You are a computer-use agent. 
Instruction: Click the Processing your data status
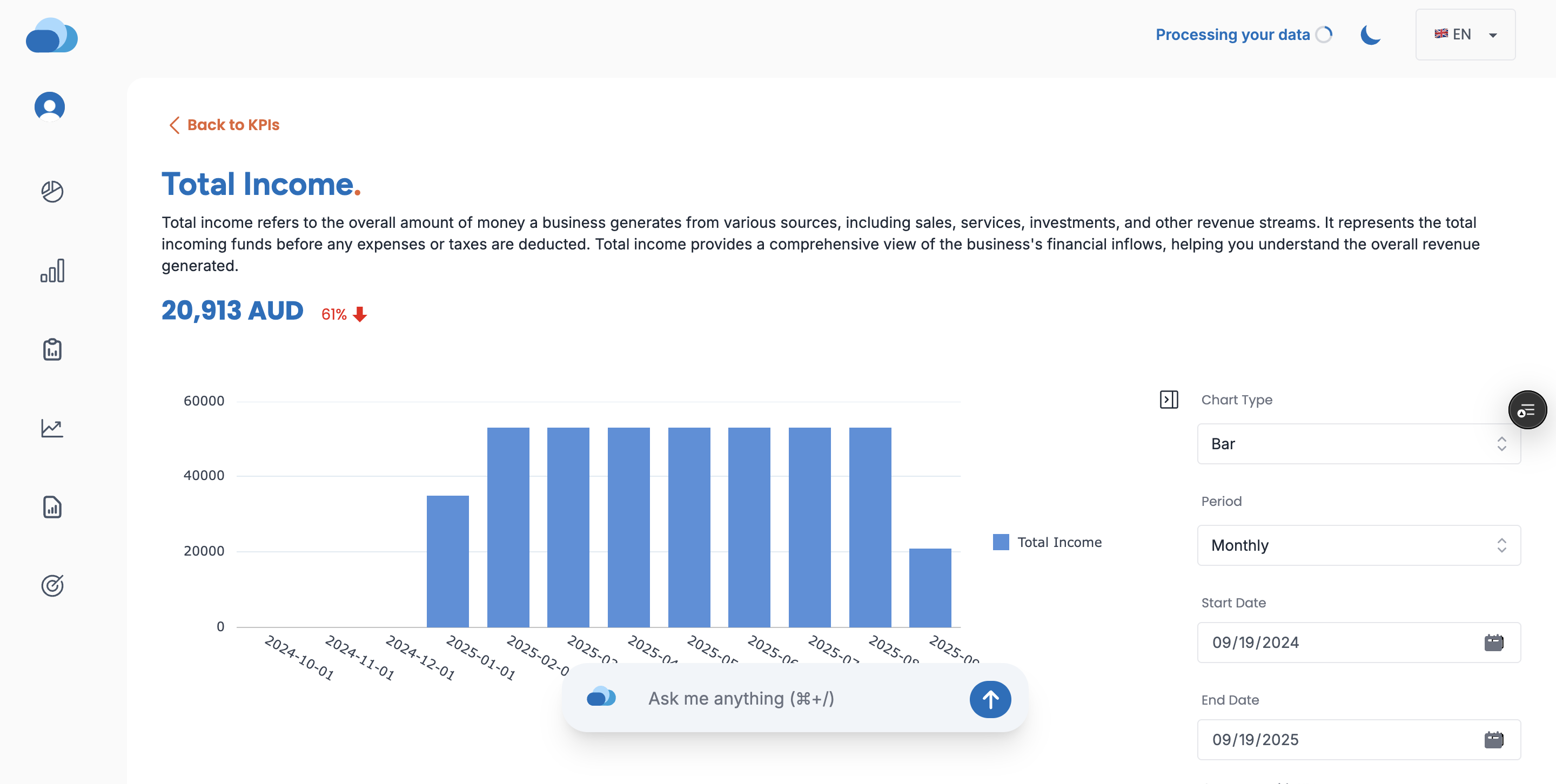pyautogui.click(x=1232, y=35)
